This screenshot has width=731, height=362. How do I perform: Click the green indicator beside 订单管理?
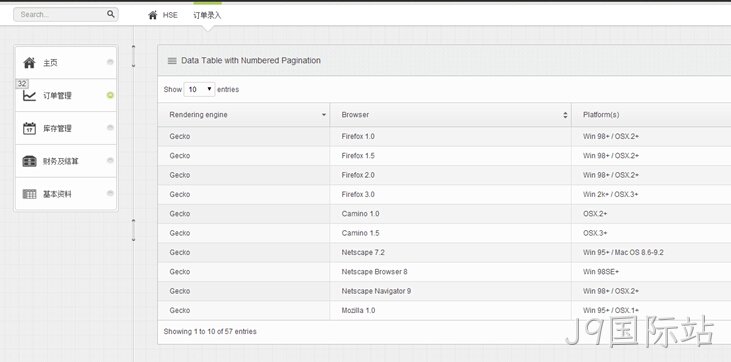pos(110,95)
